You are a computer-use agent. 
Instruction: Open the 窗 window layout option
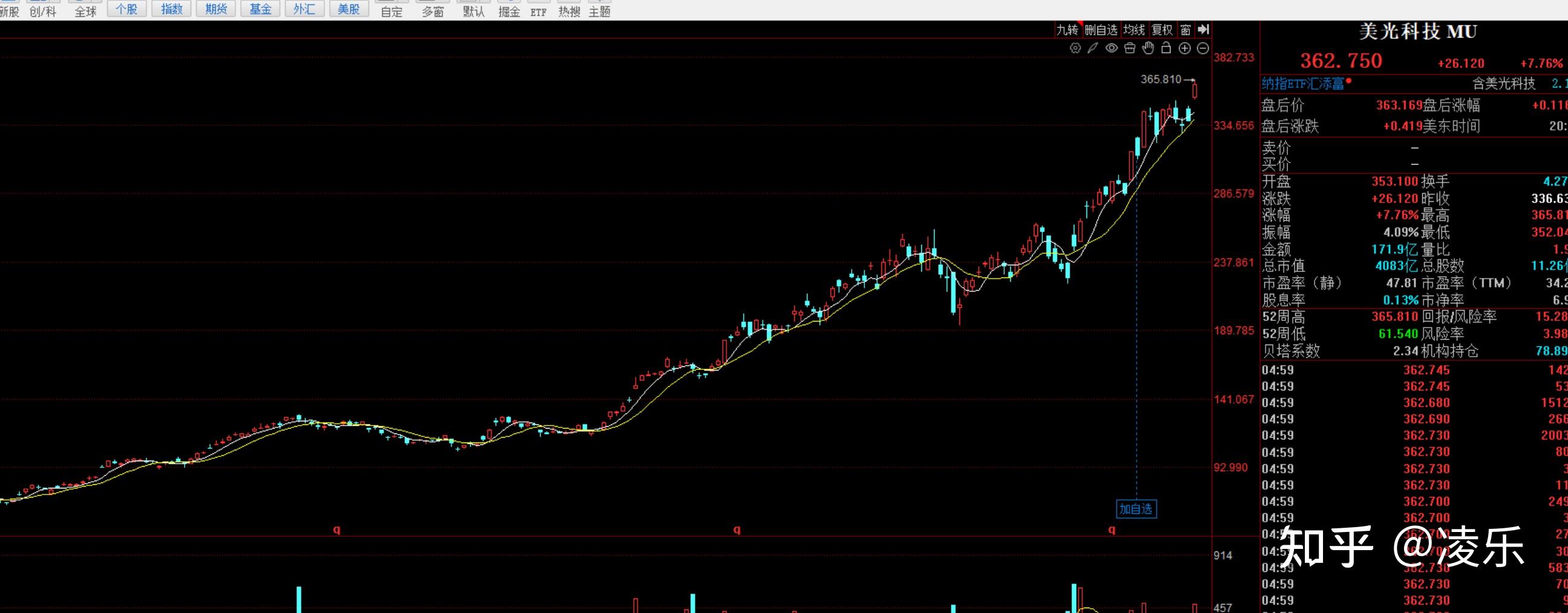[1185, 29]
